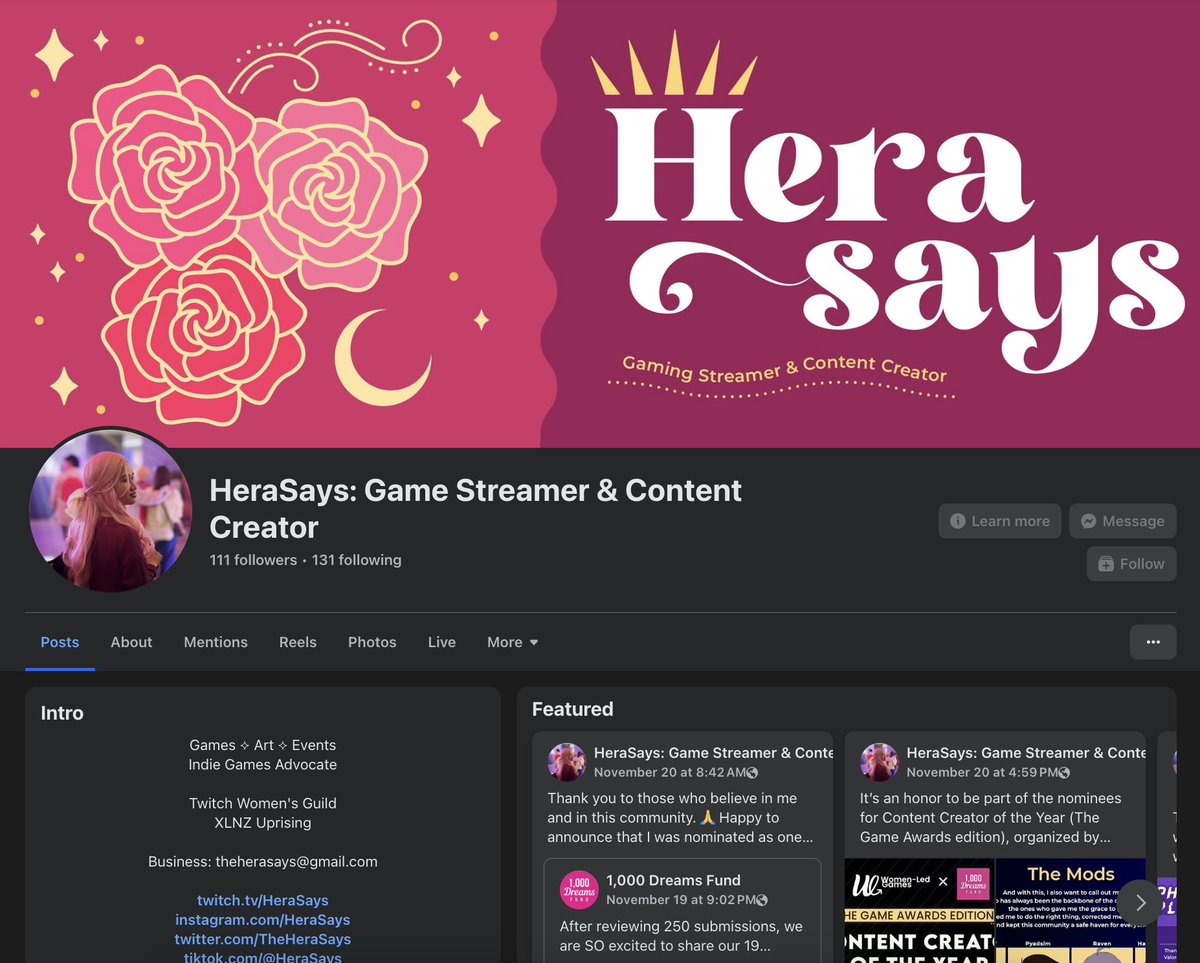Click the Featured section heading
This screenshot has width=1200, height=963.
(572, 709)
